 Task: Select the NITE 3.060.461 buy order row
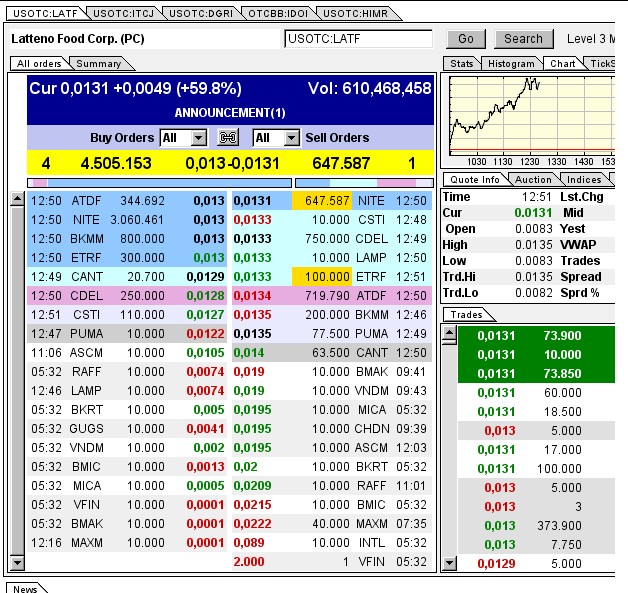click(127, 220)
